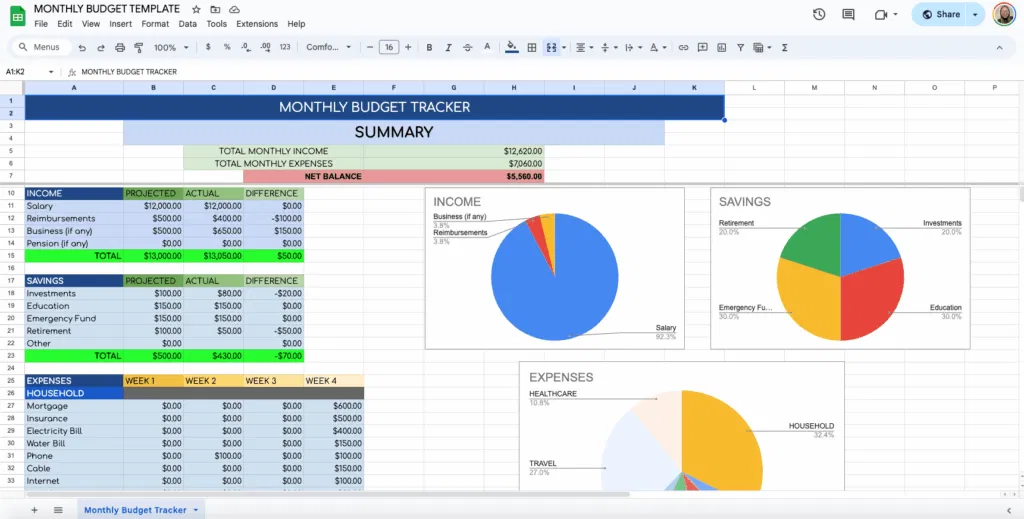Viewport: 1024px width, 519px height.
Task: Open Monthly Budget Tracker tab options arrow
Action: pos(195,510)
